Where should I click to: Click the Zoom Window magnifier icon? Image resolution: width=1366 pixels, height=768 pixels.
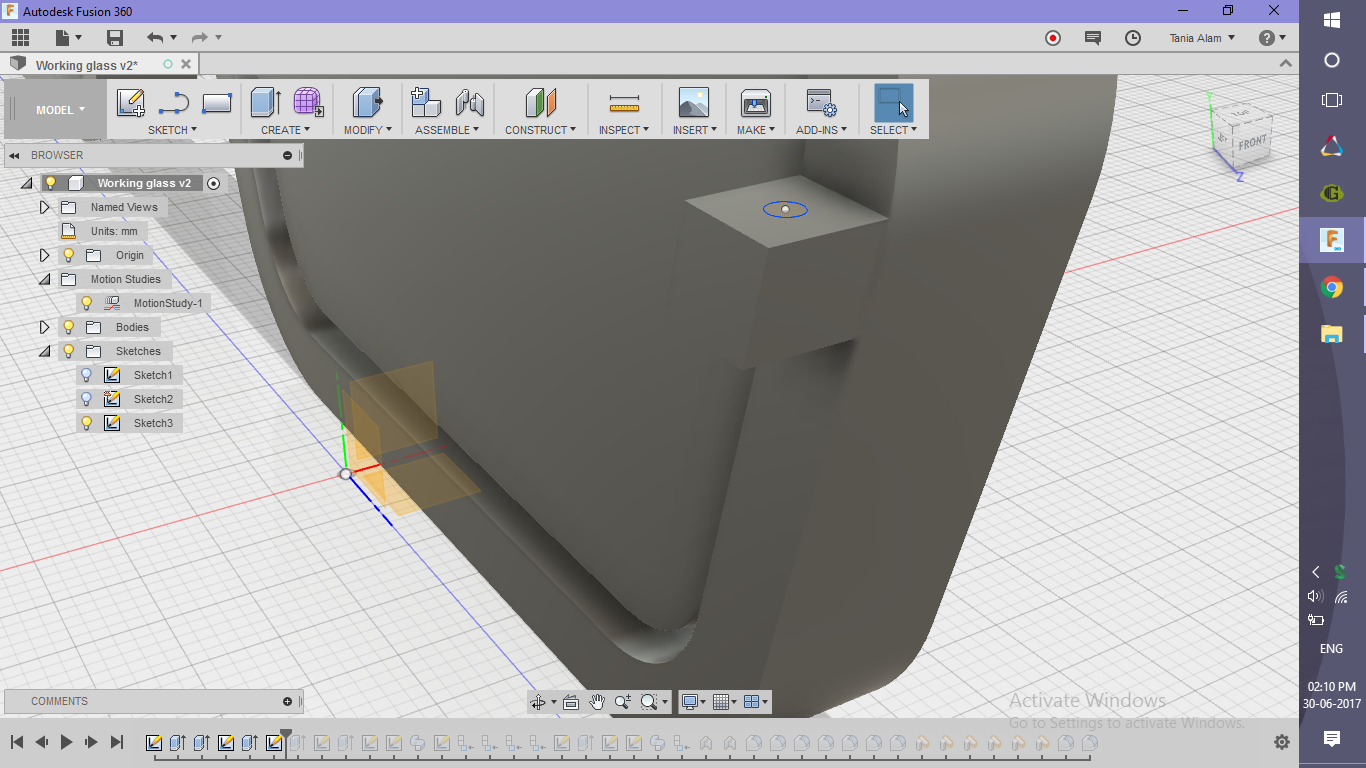coord(649,702)
